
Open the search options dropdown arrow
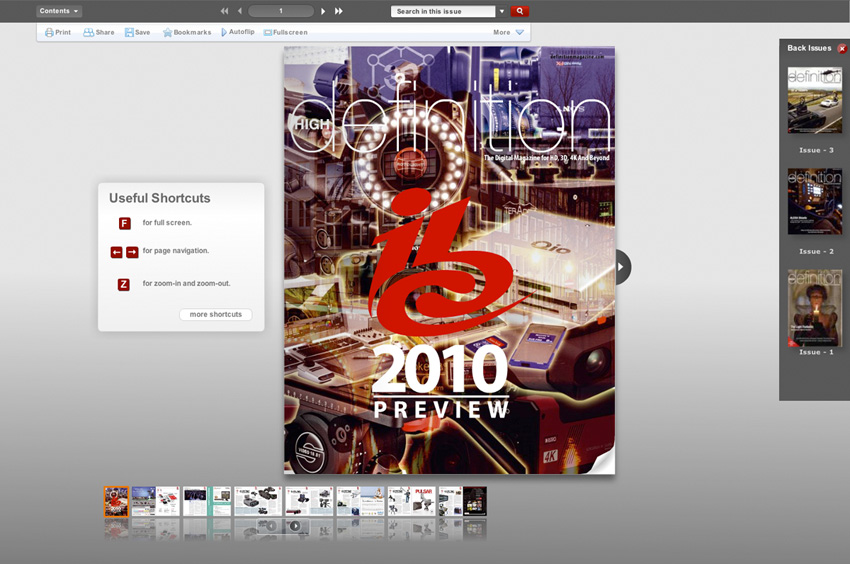click(x=502, y=11)
